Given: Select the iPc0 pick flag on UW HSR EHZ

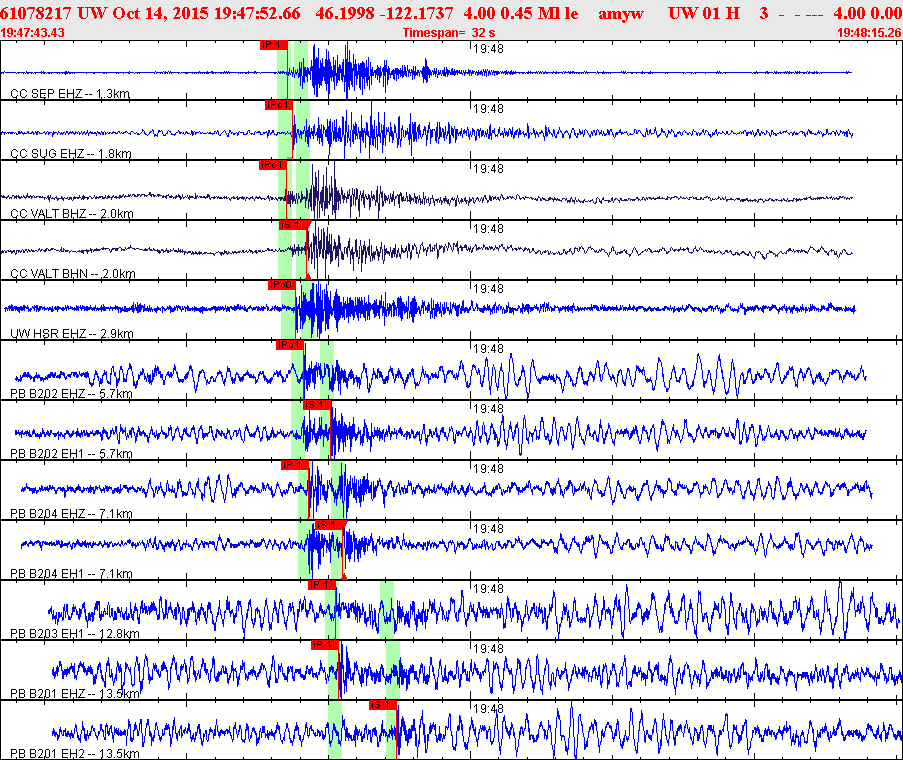Looking at the screenshot, I should click(x=282, y=285).
